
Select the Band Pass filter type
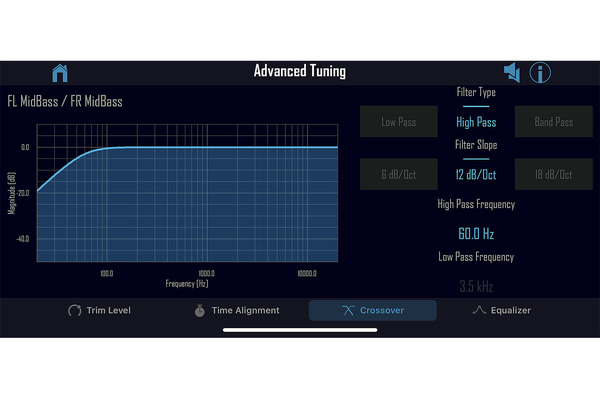pos(554,122)
